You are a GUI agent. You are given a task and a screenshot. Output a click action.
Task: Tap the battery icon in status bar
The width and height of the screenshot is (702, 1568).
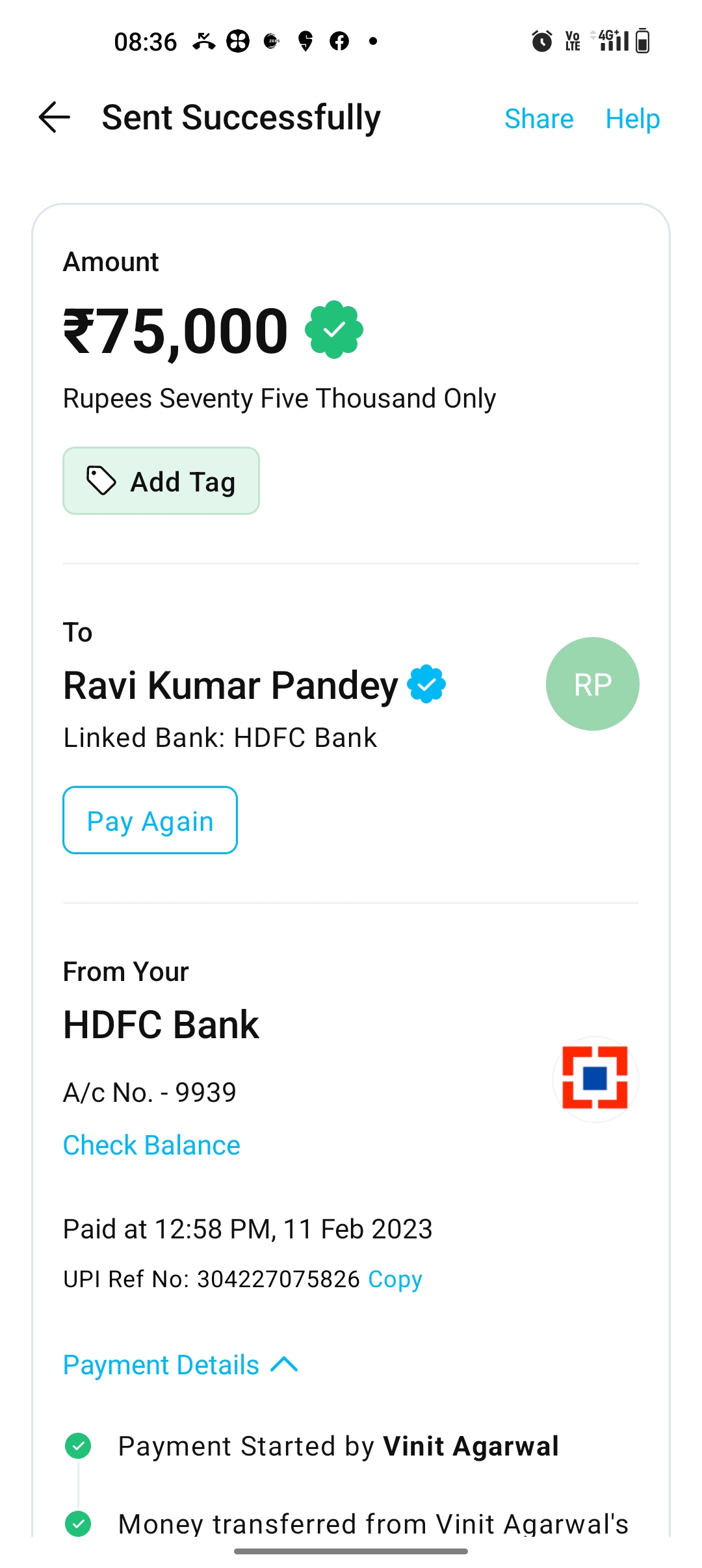click(x=642, y=42)
